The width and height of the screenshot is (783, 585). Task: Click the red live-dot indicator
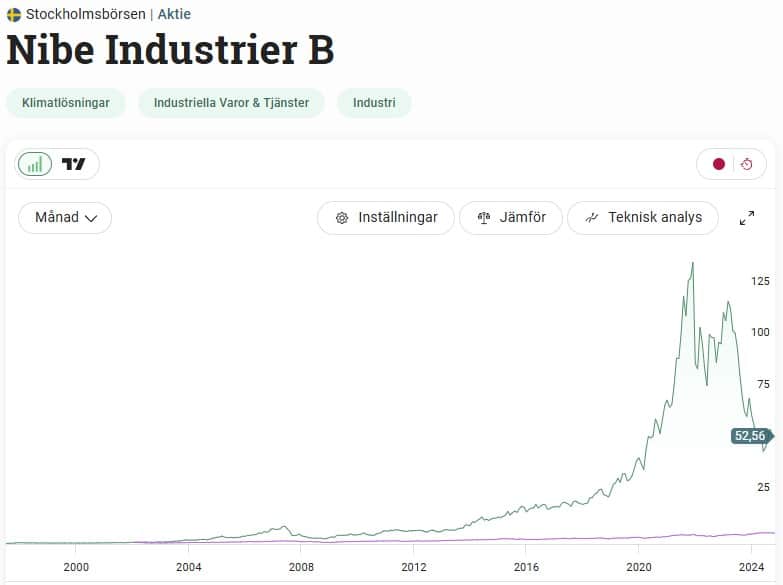718,164
